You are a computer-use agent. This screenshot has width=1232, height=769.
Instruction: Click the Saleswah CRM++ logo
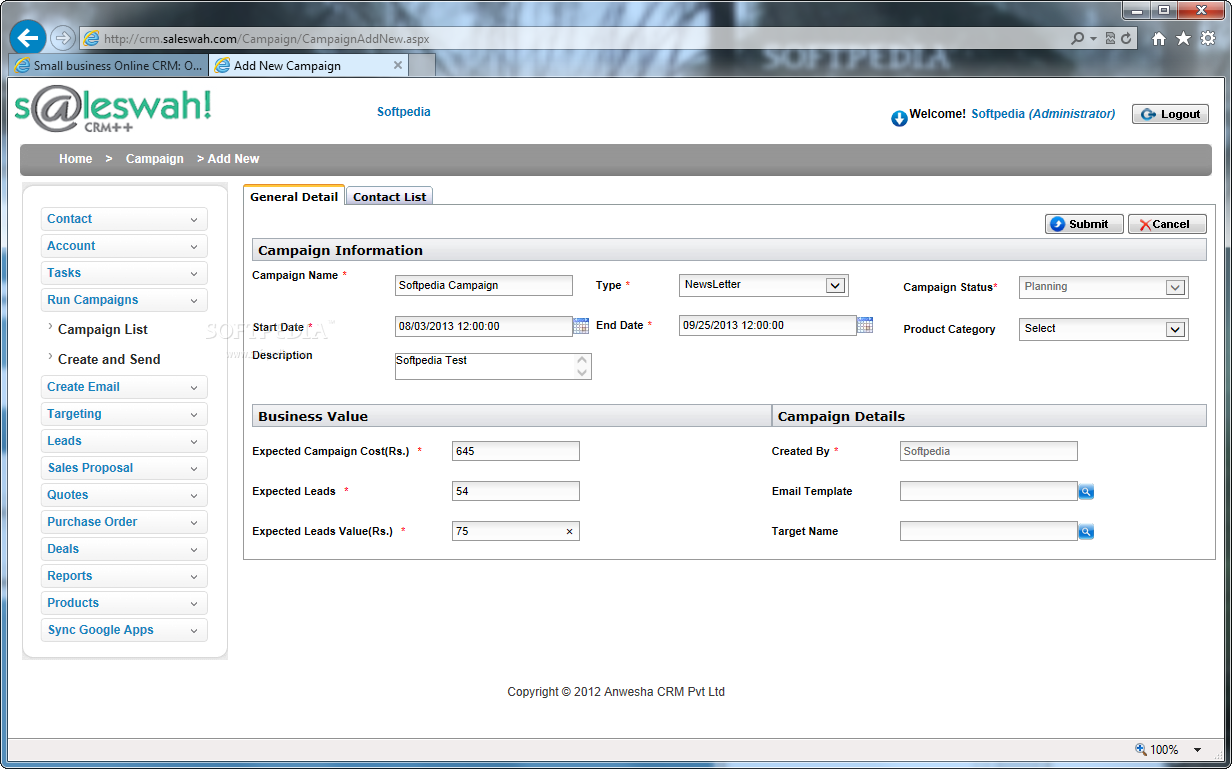(x=113, y=110)
